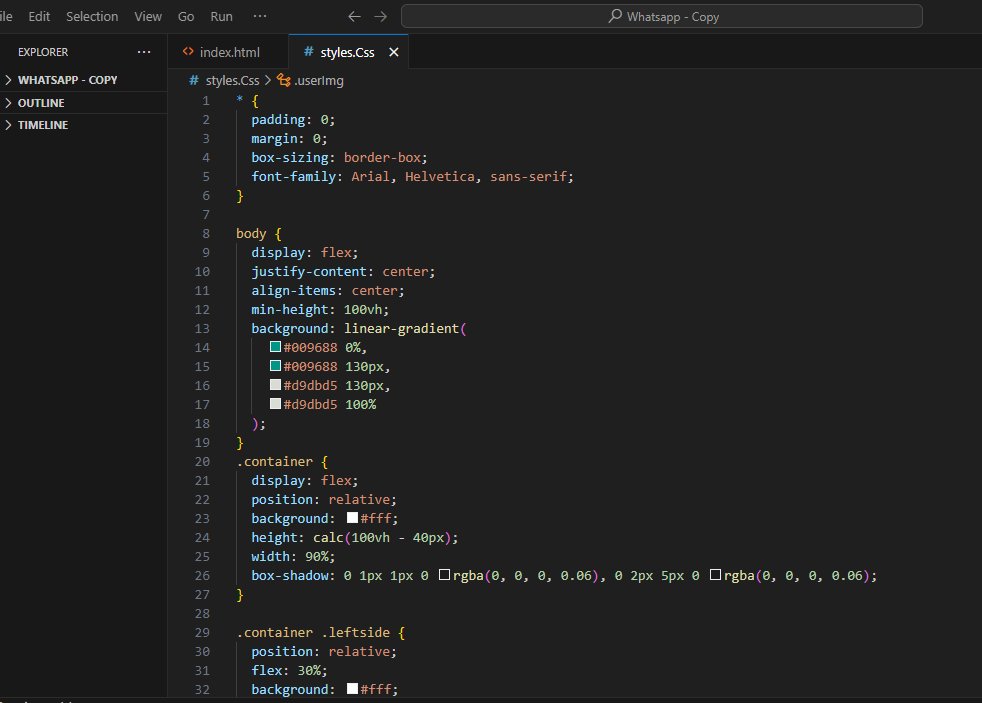Click line number 29 in the gutter
982x703 pixels.
tap(202, 632)
